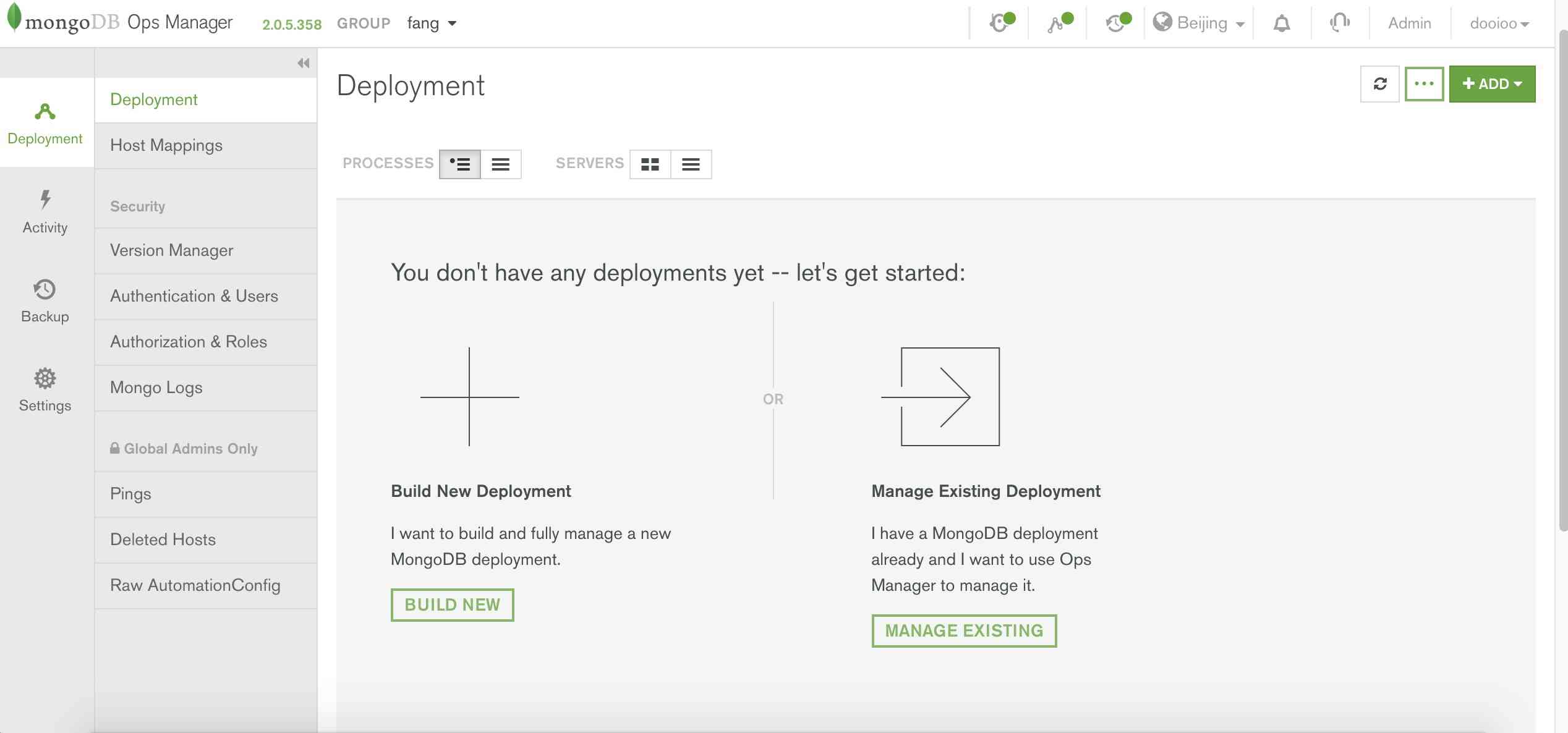The width and height of the screenshot is (1568, 733).
Task: Switch Servers to list view
Action: 691,164
